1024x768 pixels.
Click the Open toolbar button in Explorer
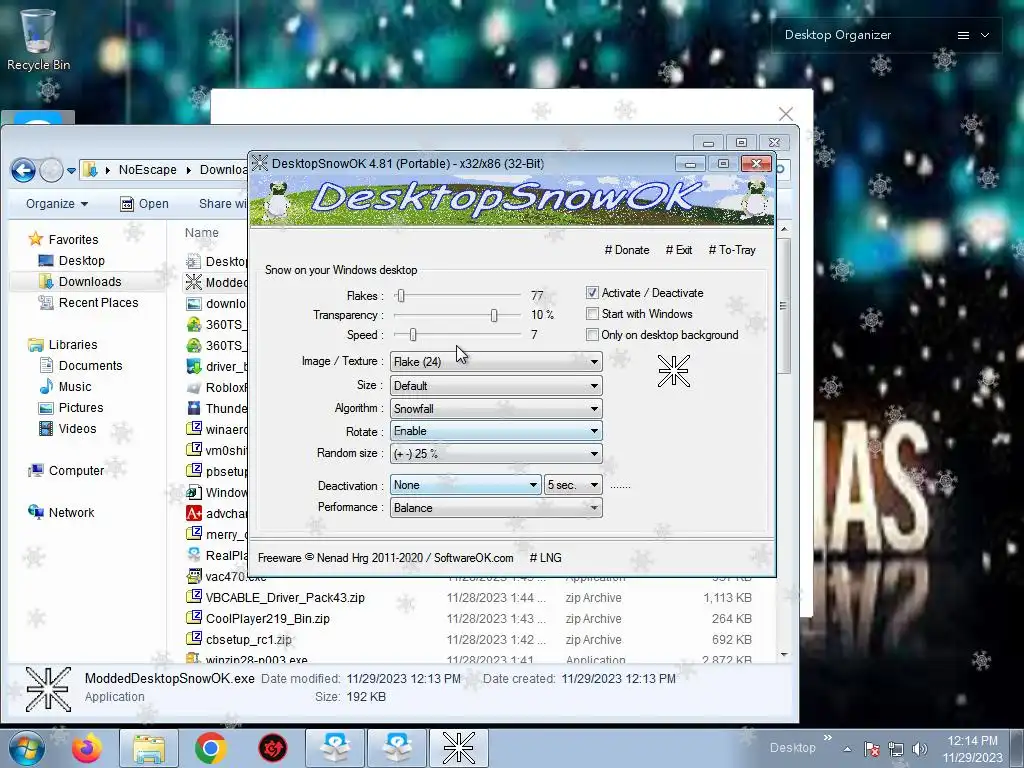(x=145, y=204)
